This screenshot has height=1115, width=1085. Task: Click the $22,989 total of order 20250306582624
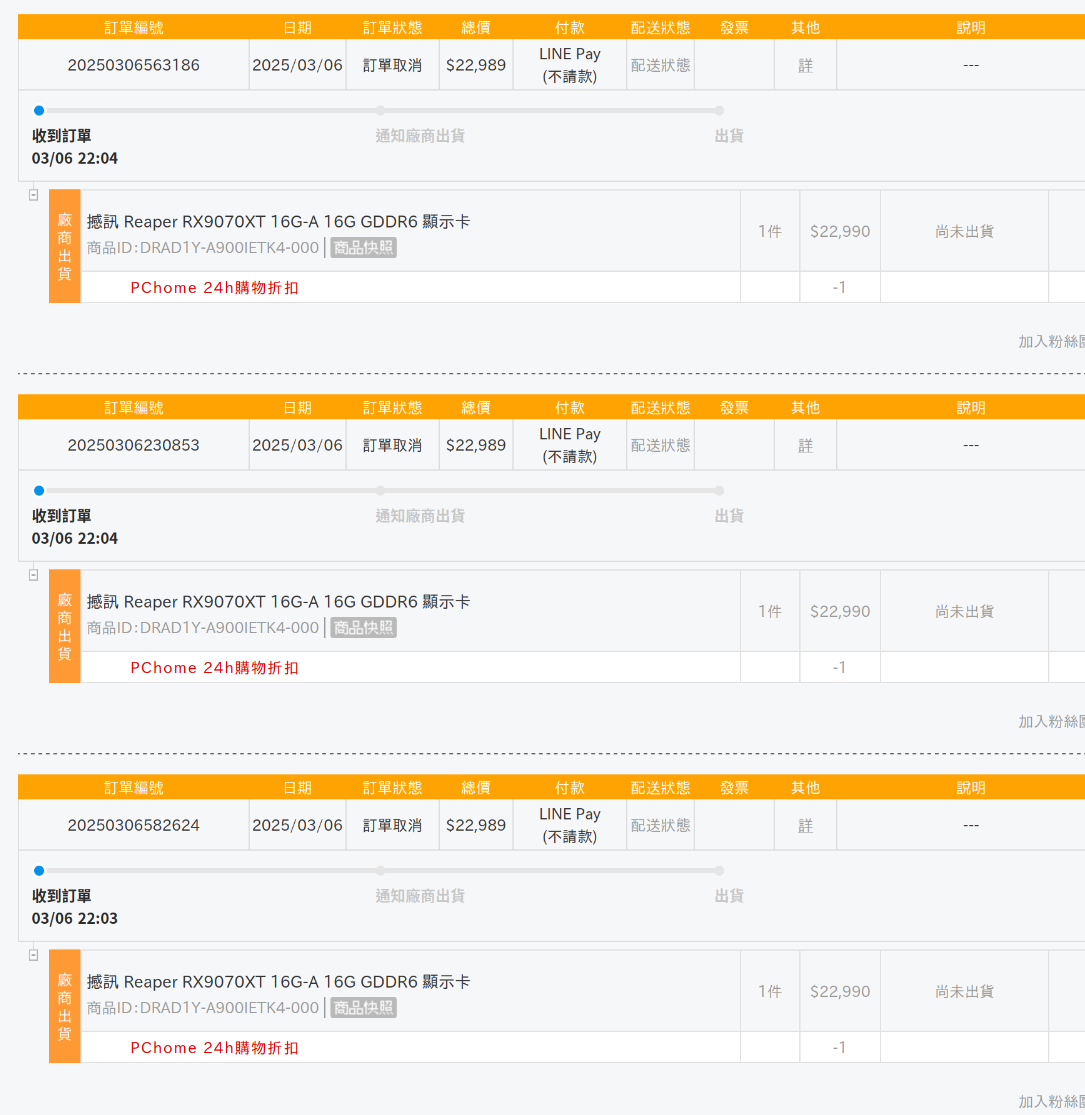[x=476, y=826]
